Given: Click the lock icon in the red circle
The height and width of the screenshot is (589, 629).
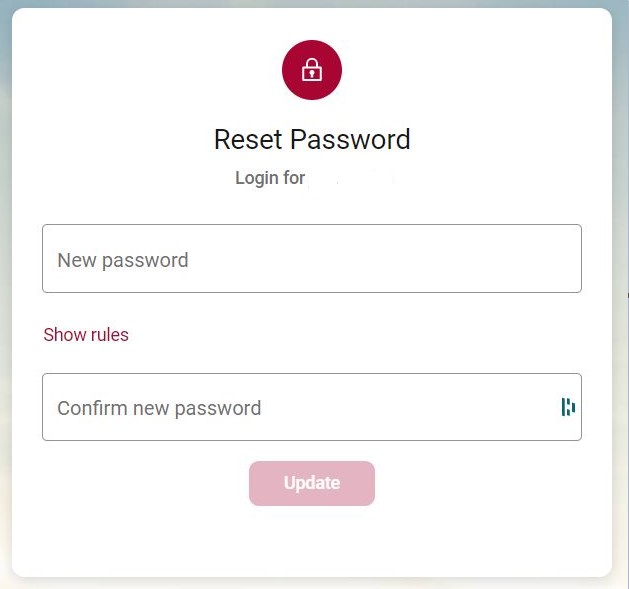Looking at the screenshot, I should click(312, 70).
